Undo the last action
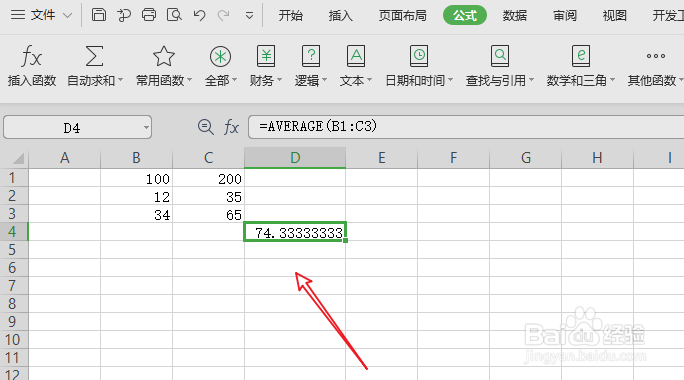 (x=199, y=15)
